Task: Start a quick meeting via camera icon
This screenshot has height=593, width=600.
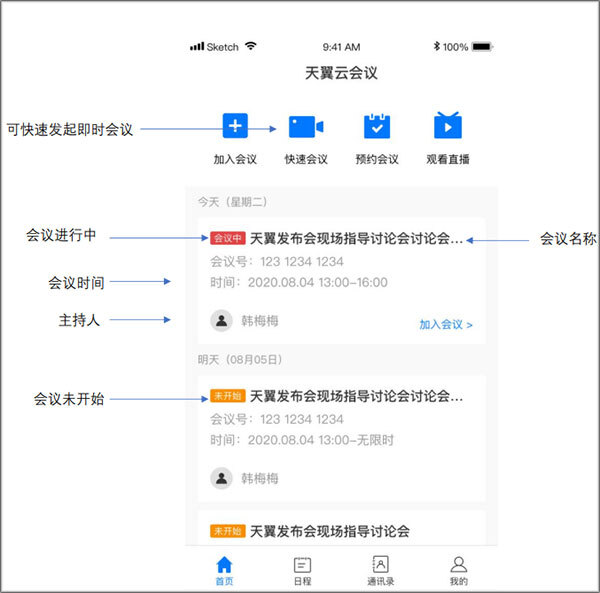Action: (x=305, y=127)
